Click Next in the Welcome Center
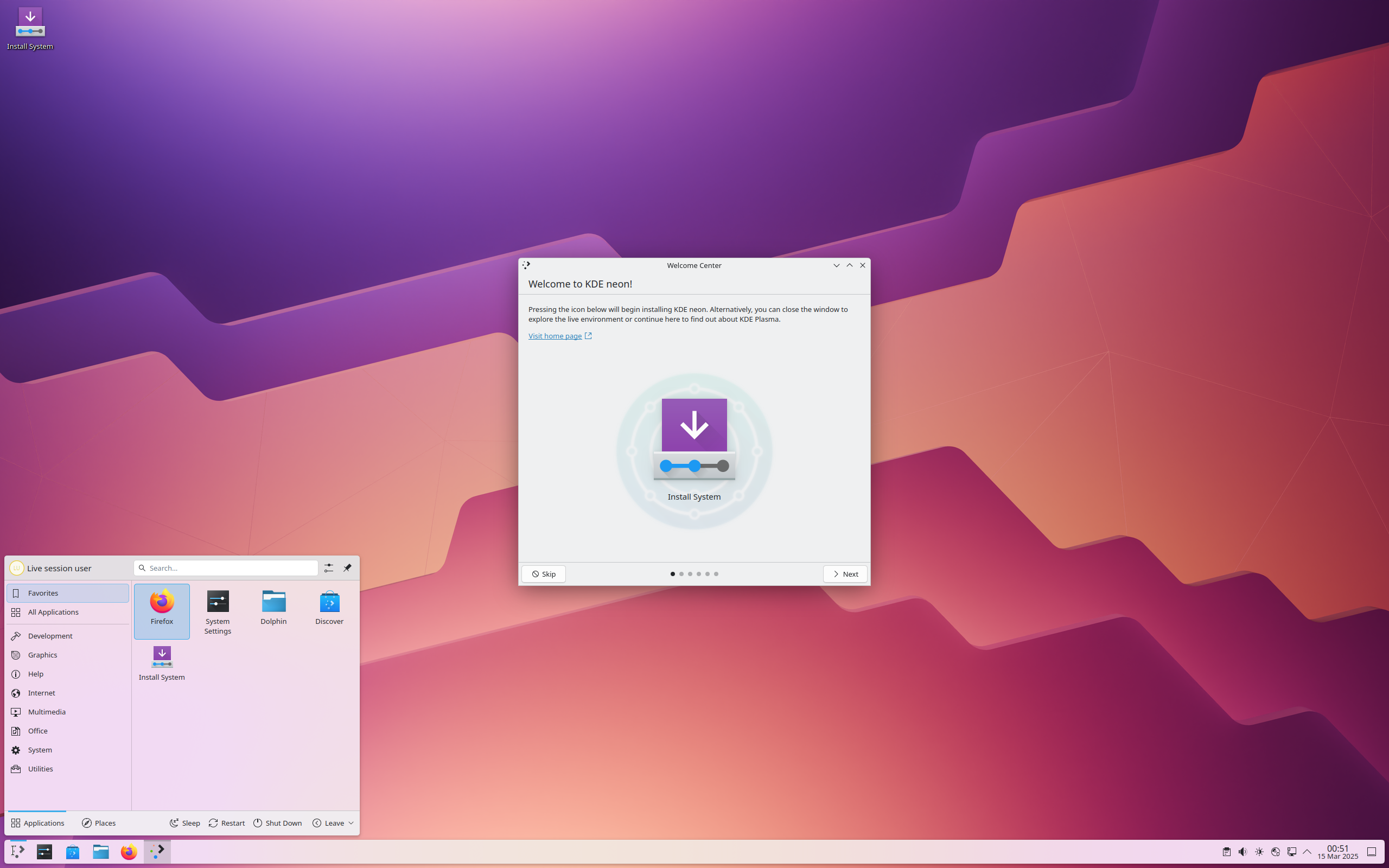 tap(845, 574)
